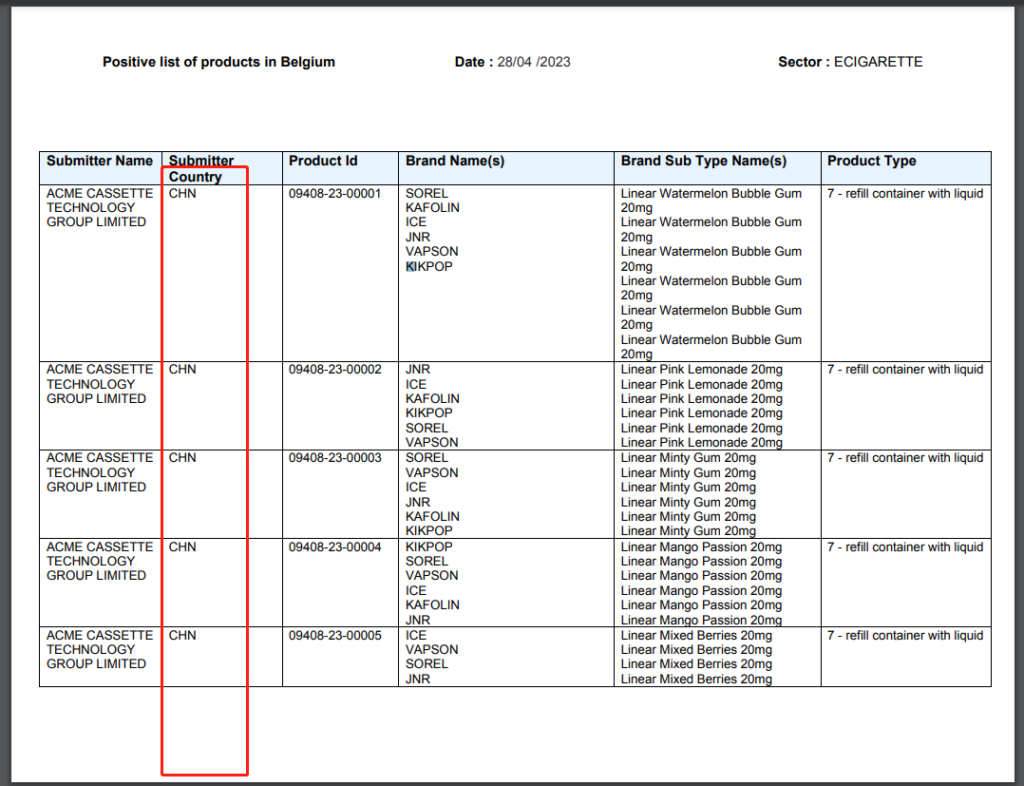The width and height of the screenshot is (1024, 786).
Task: Click CHN in the 09408-23-00003 row
Action: [x=182, y=458]
